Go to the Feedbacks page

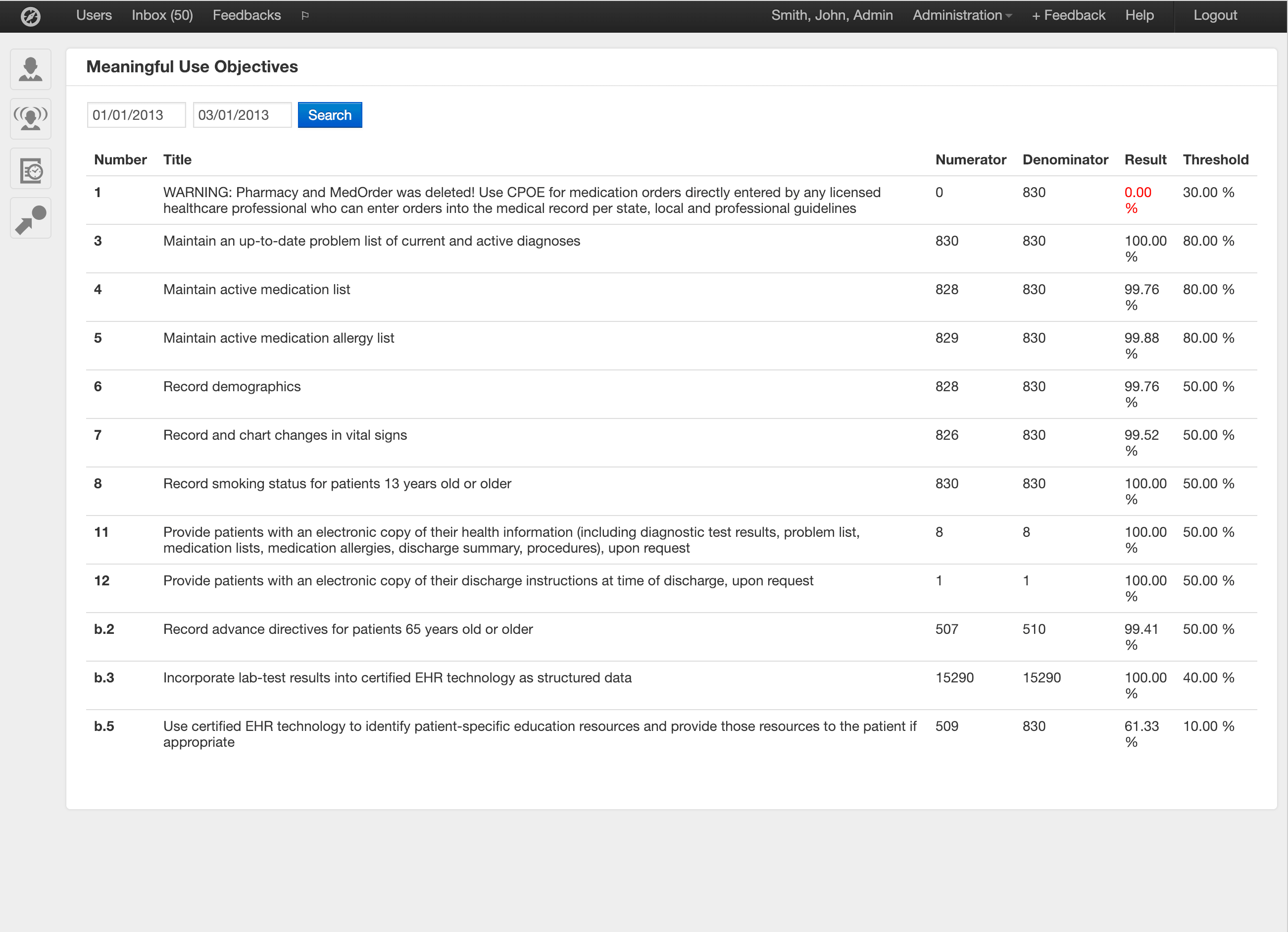pyautogui.click(x=247, y=15)
